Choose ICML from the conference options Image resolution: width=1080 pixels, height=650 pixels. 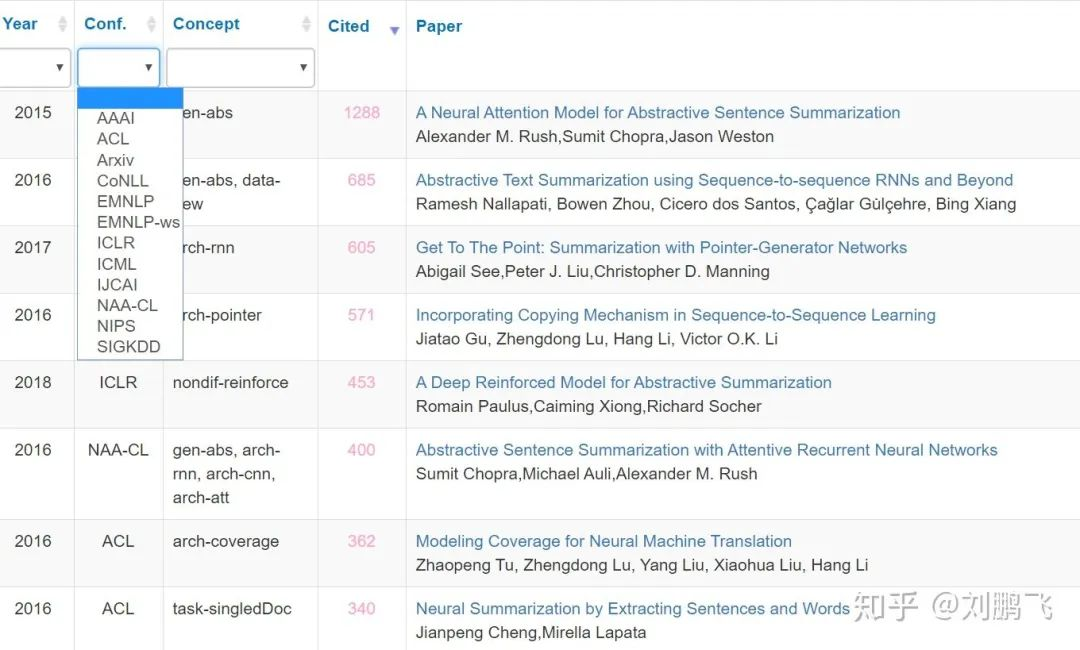coord(116,264)
